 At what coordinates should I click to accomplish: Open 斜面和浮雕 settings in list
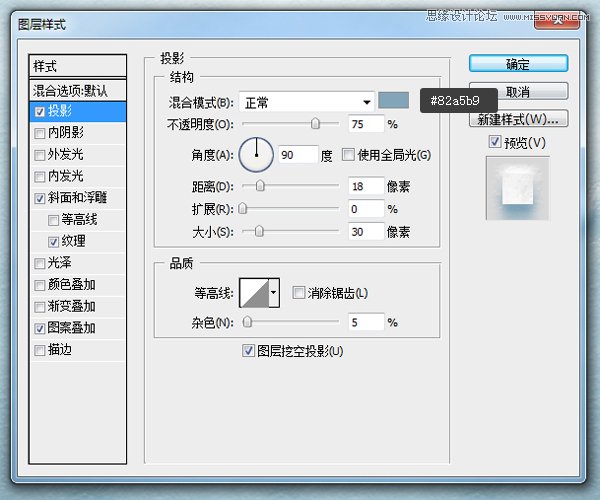click(x=78, y=198)
